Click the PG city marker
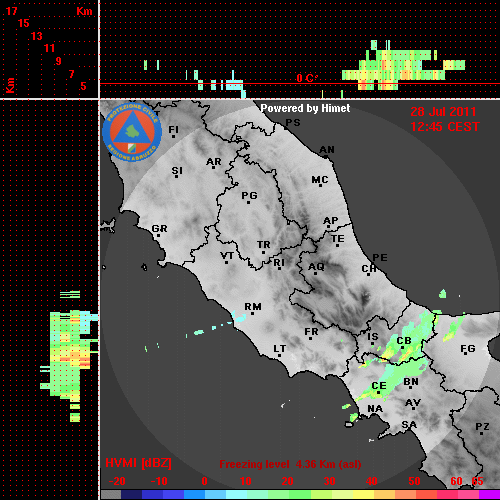Screen dimensions: 500x500 248,202
